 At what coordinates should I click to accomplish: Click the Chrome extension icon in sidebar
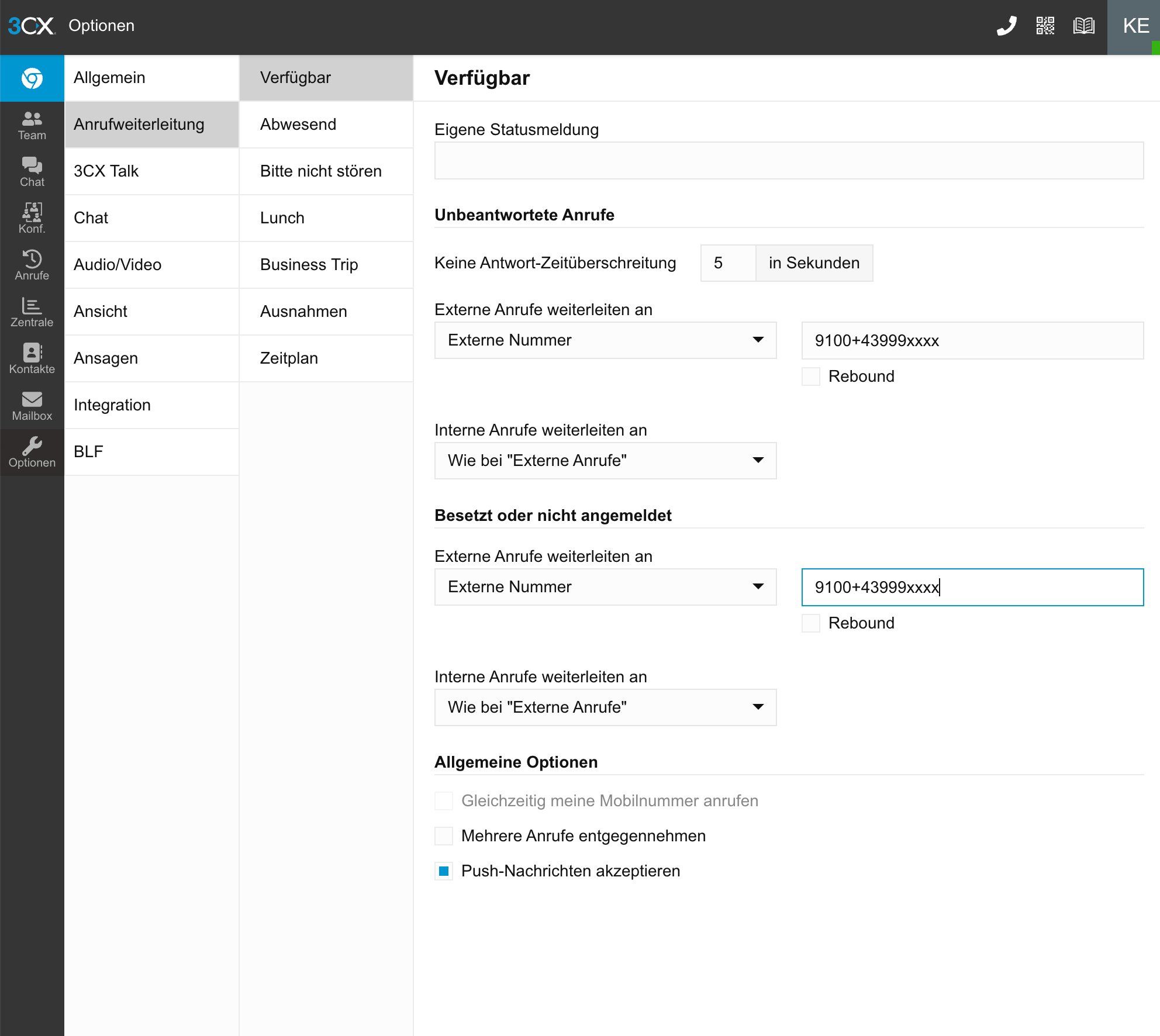pyautogui.click(x=32, y=78)
